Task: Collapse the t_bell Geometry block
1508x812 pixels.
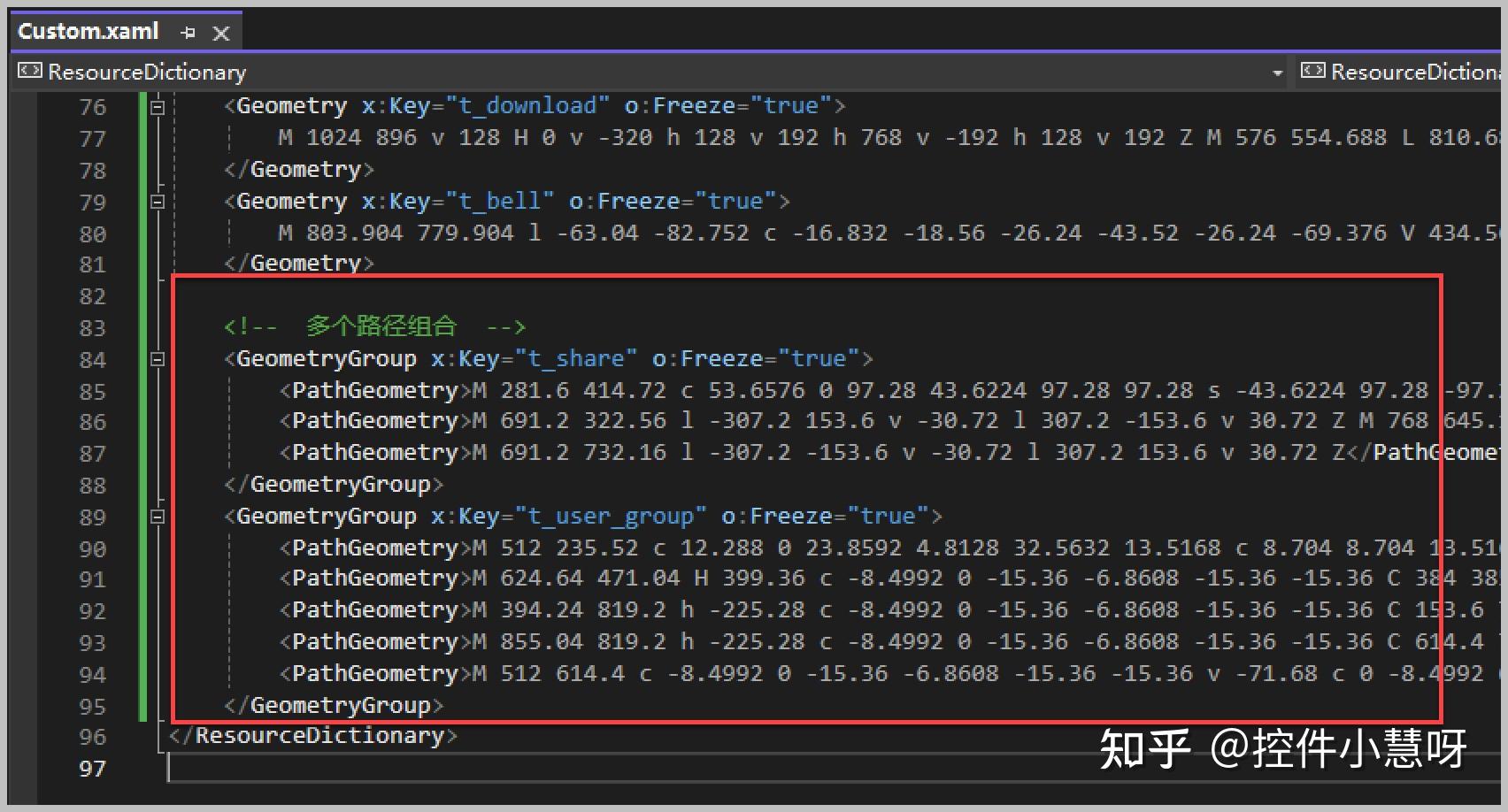Action: tap(158, 202)
